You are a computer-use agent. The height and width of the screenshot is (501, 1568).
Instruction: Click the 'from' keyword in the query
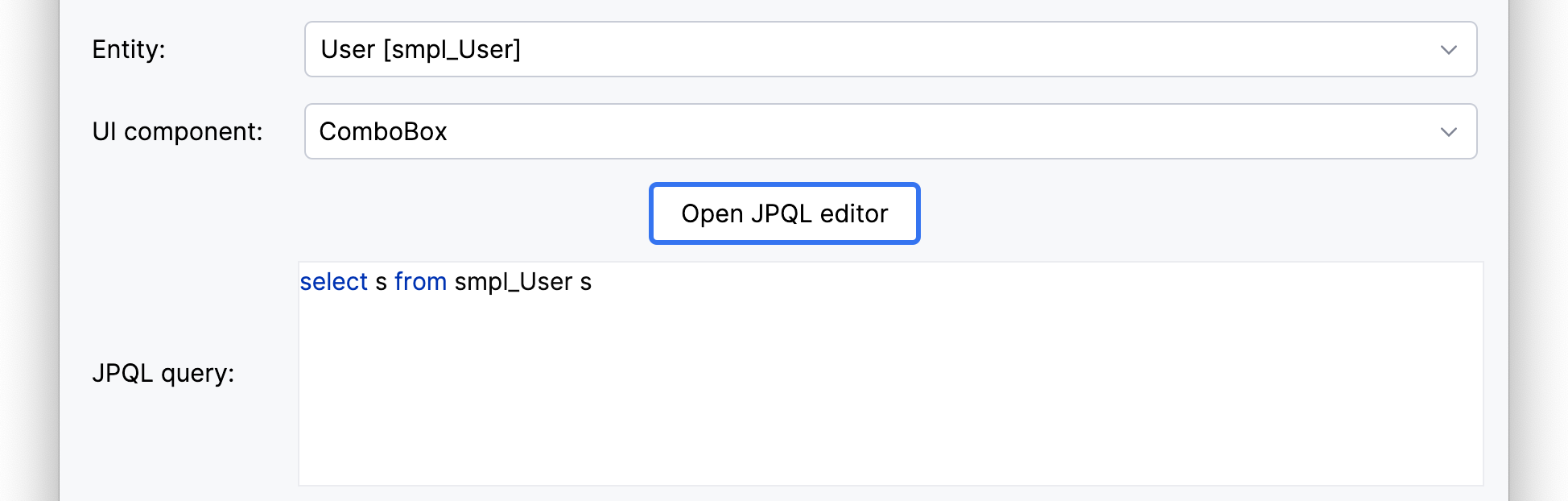pos(420,282)
